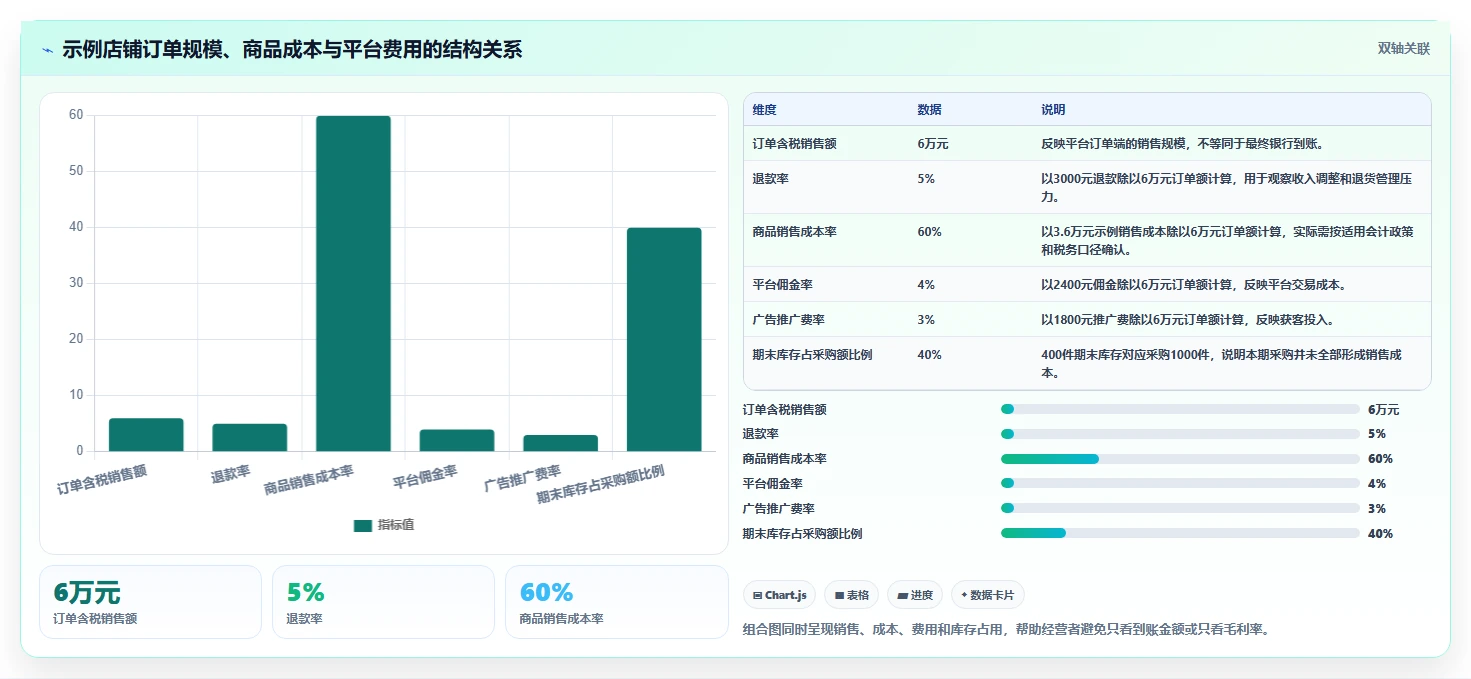1471x679 pixels.
Task: Toggle the 指标值 legend swatch
Action: (362, 525)
